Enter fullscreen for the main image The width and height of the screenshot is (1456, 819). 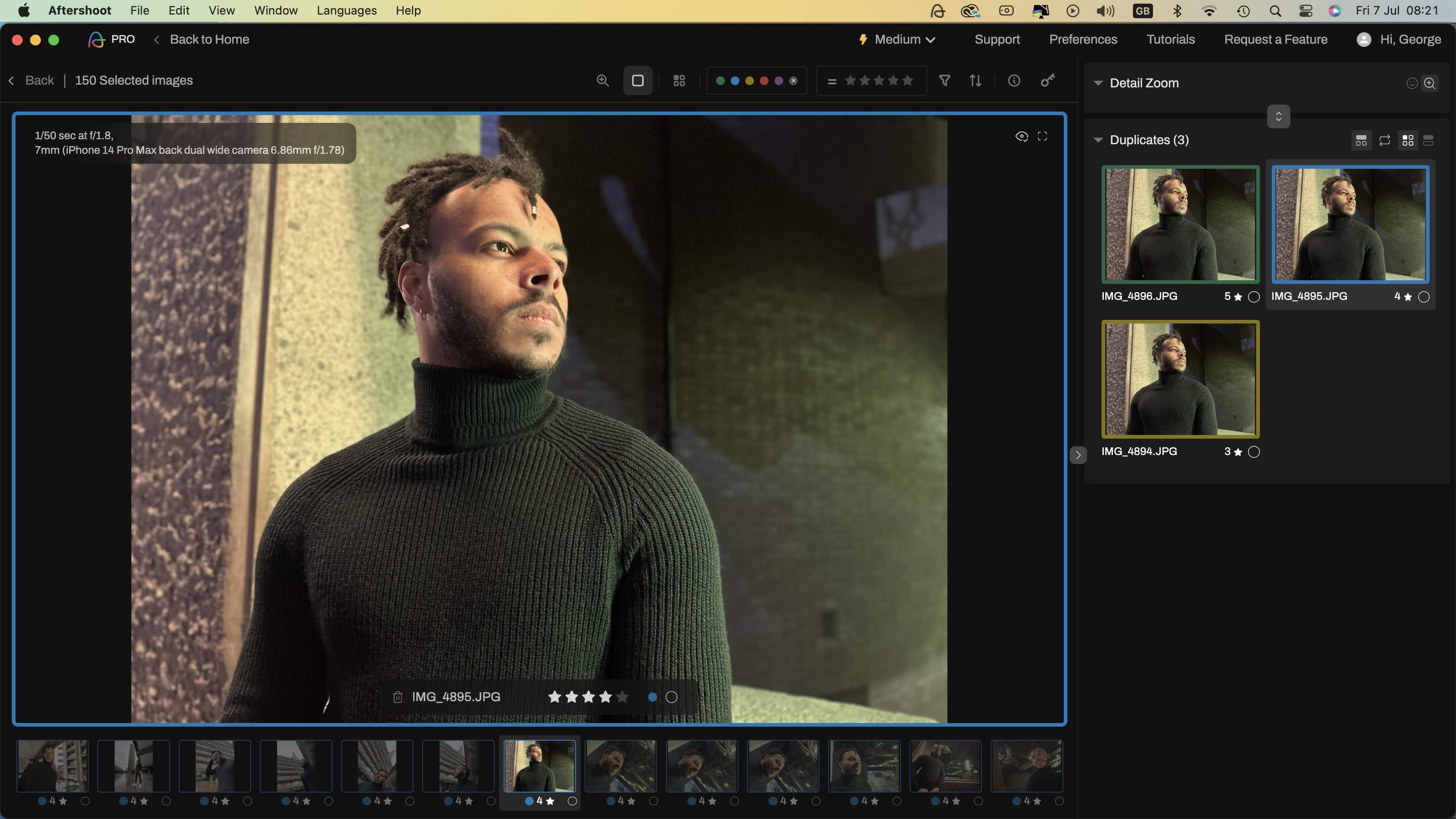click(1042, 136)
